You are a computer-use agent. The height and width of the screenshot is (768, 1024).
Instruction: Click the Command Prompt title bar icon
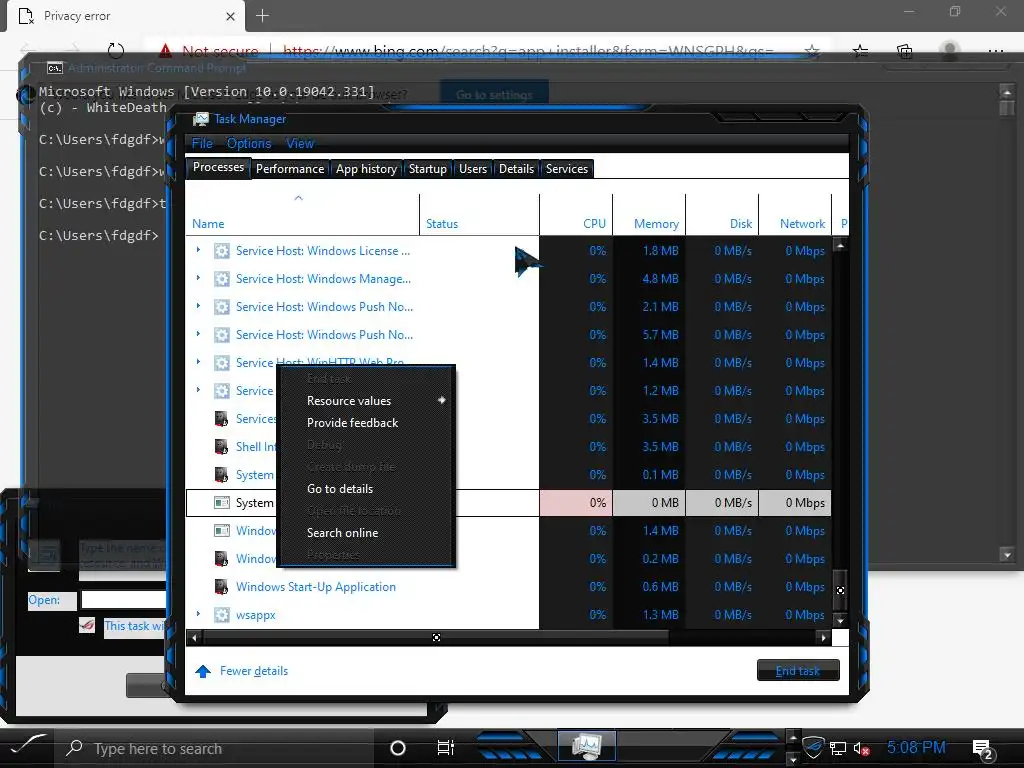pos(55,68)
